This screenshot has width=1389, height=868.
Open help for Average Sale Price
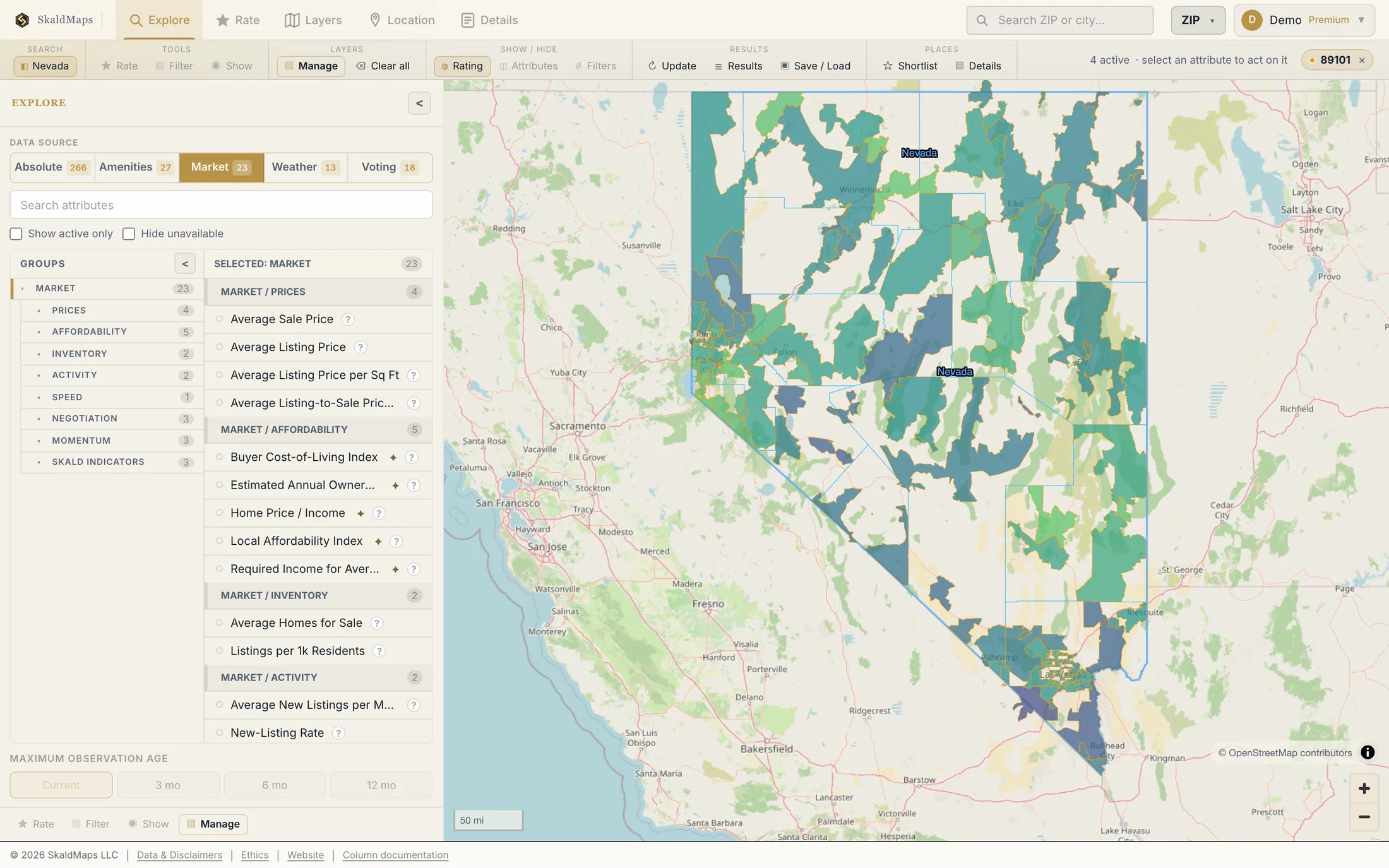point(348,319)
